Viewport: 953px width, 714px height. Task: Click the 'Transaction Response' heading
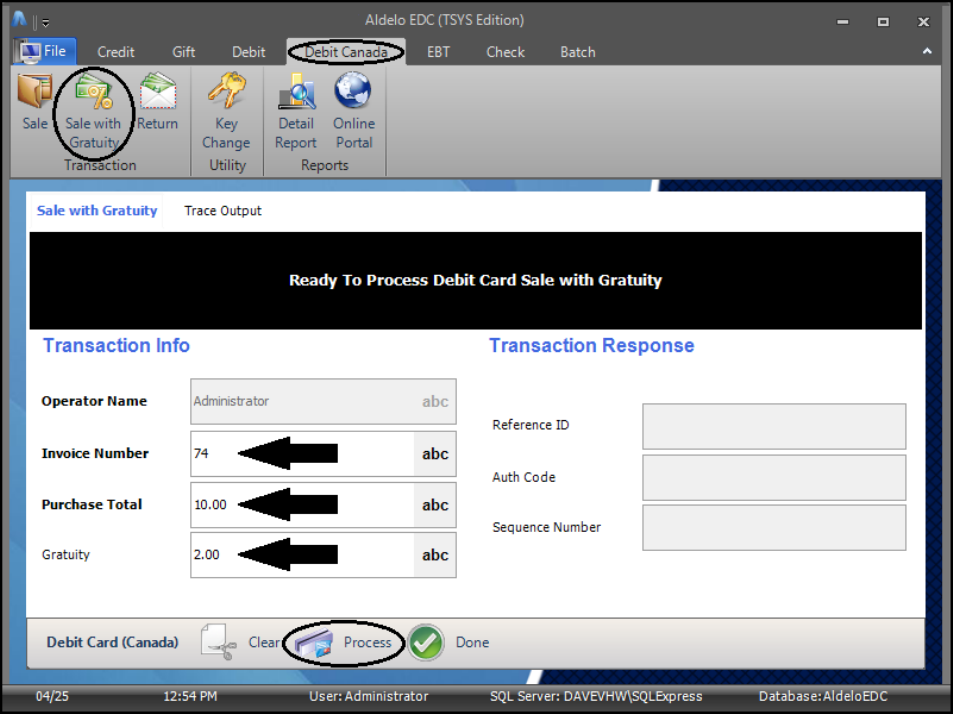pos(591,346)
